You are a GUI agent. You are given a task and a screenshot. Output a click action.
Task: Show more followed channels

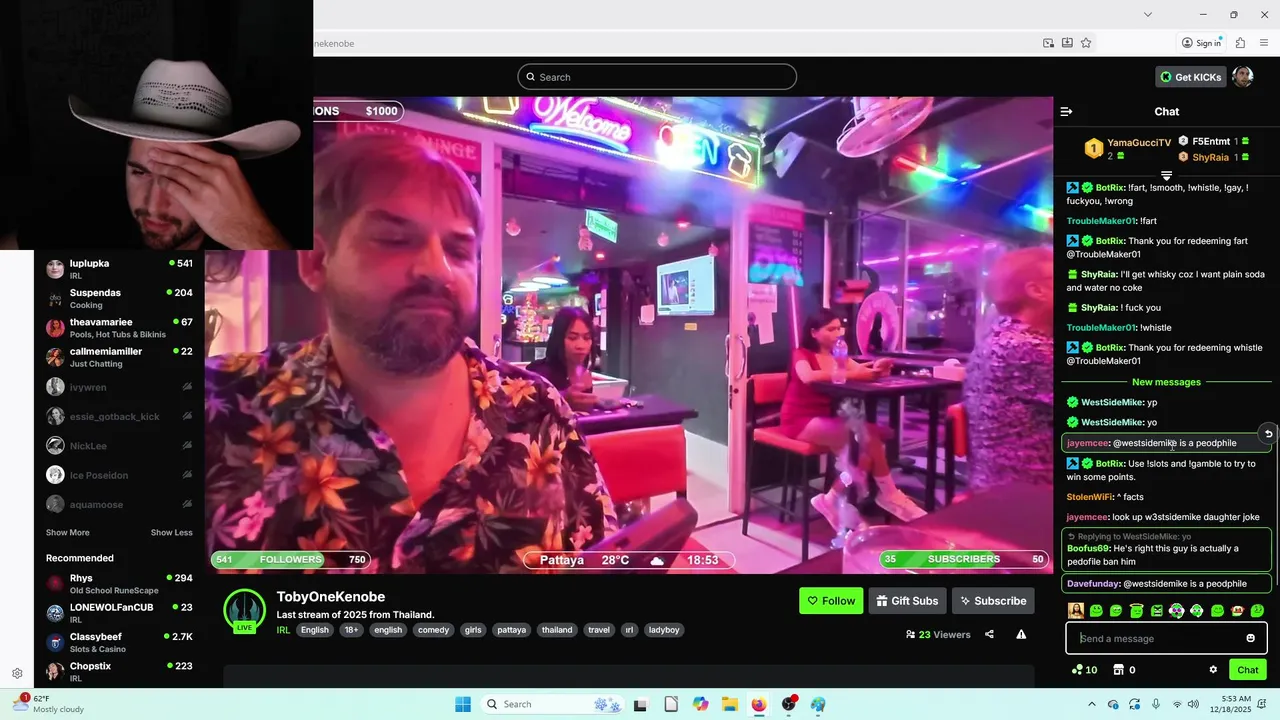click(x=68, y=533)
